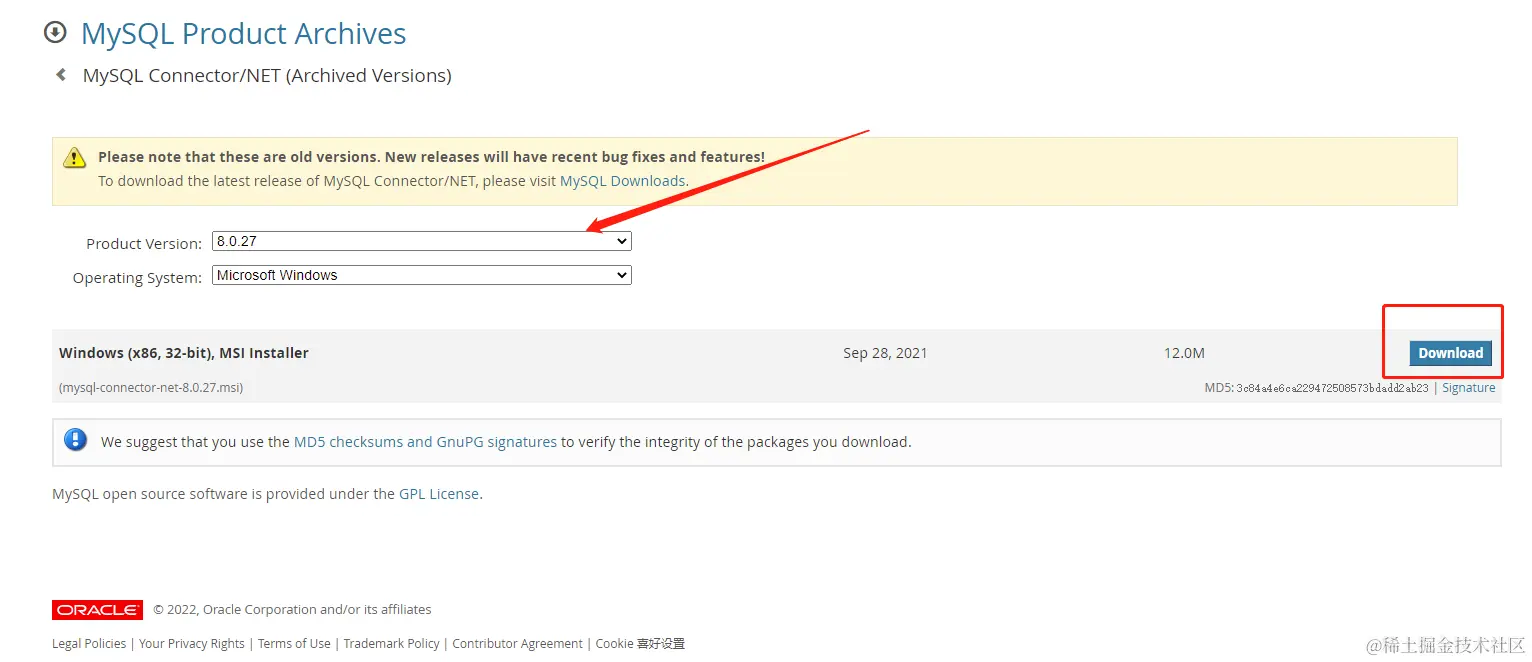Screen dimensions: 1532x662
Task: Click the Operating System label
Action: [x=137, y=278]
